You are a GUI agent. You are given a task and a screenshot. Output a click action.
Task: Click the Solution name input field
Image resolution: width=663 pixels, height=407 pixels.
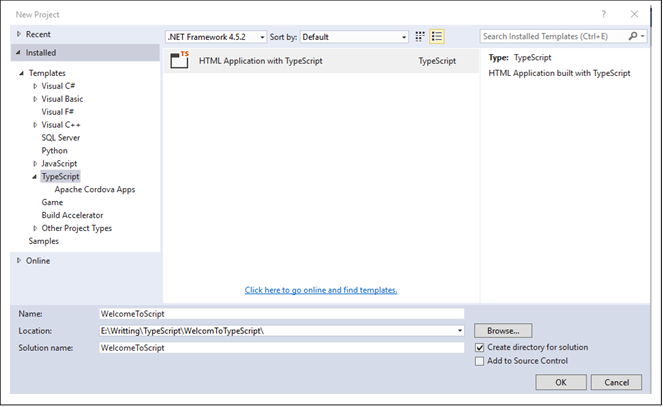[x=282, y=347]
